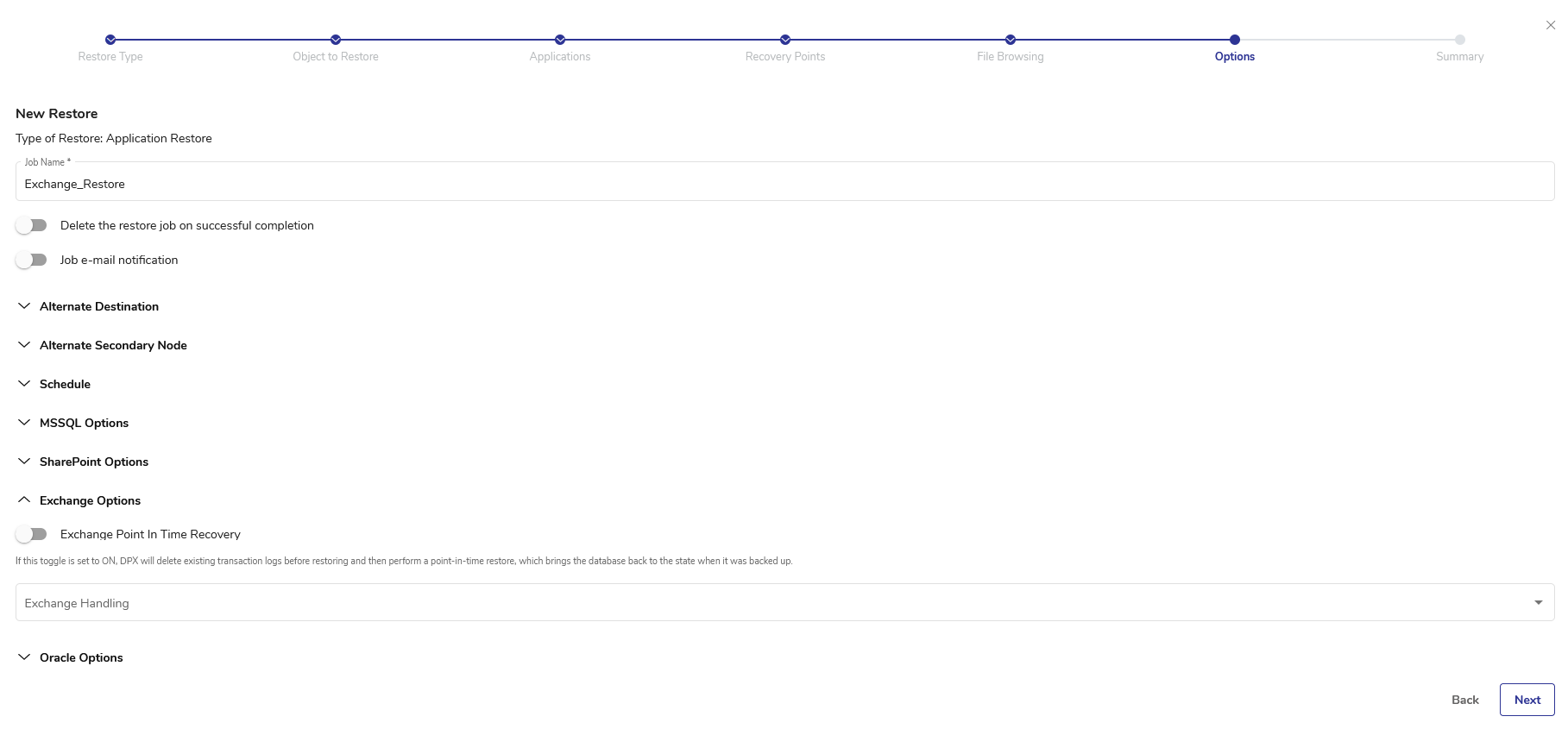Click the Restore Type step checkmark icon
This screenshot has height=729, width=1568.
point(110,40)
